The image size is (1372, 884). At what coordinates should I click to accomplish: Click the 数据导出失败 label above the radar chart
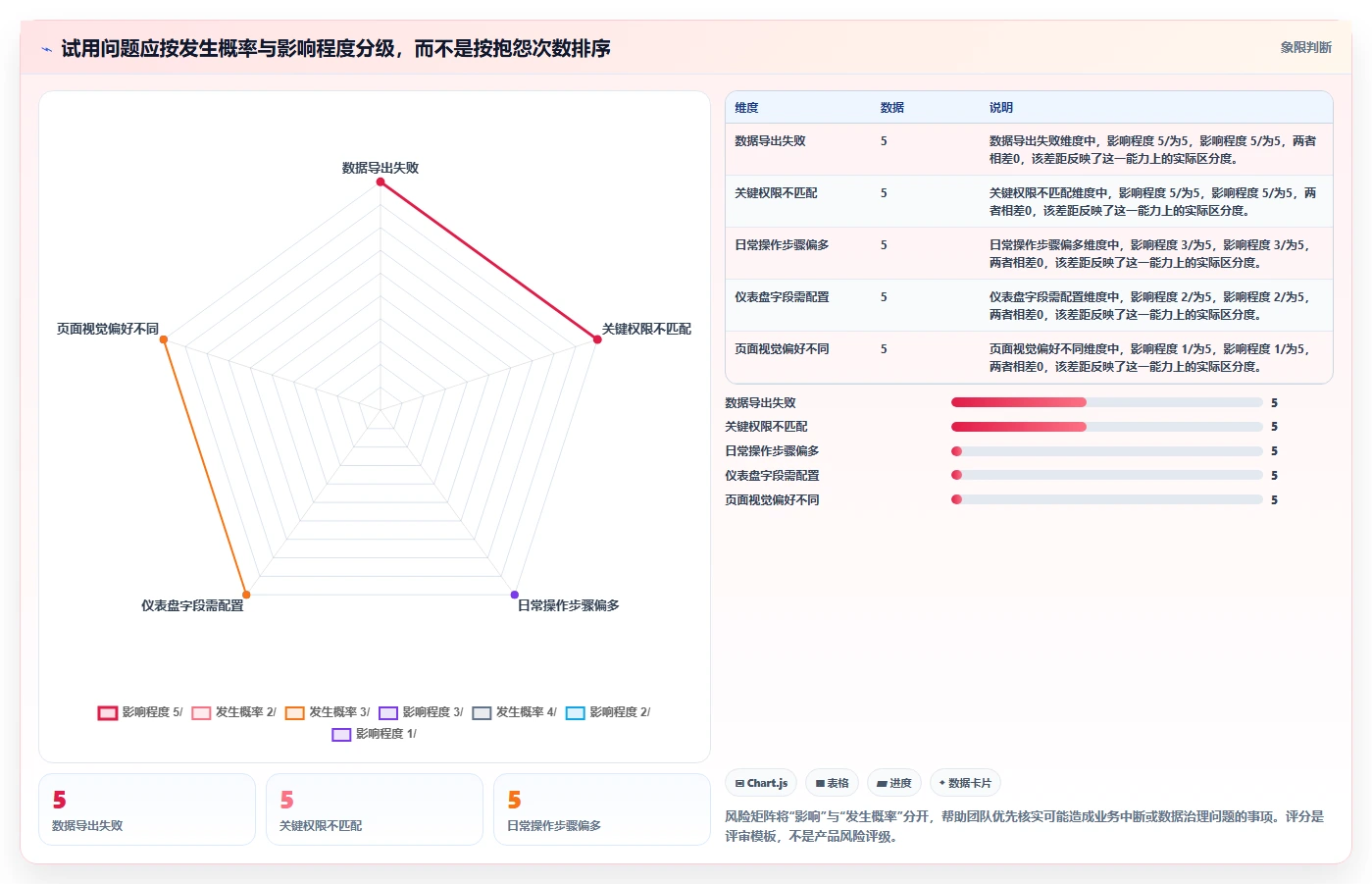click(381, 168)
